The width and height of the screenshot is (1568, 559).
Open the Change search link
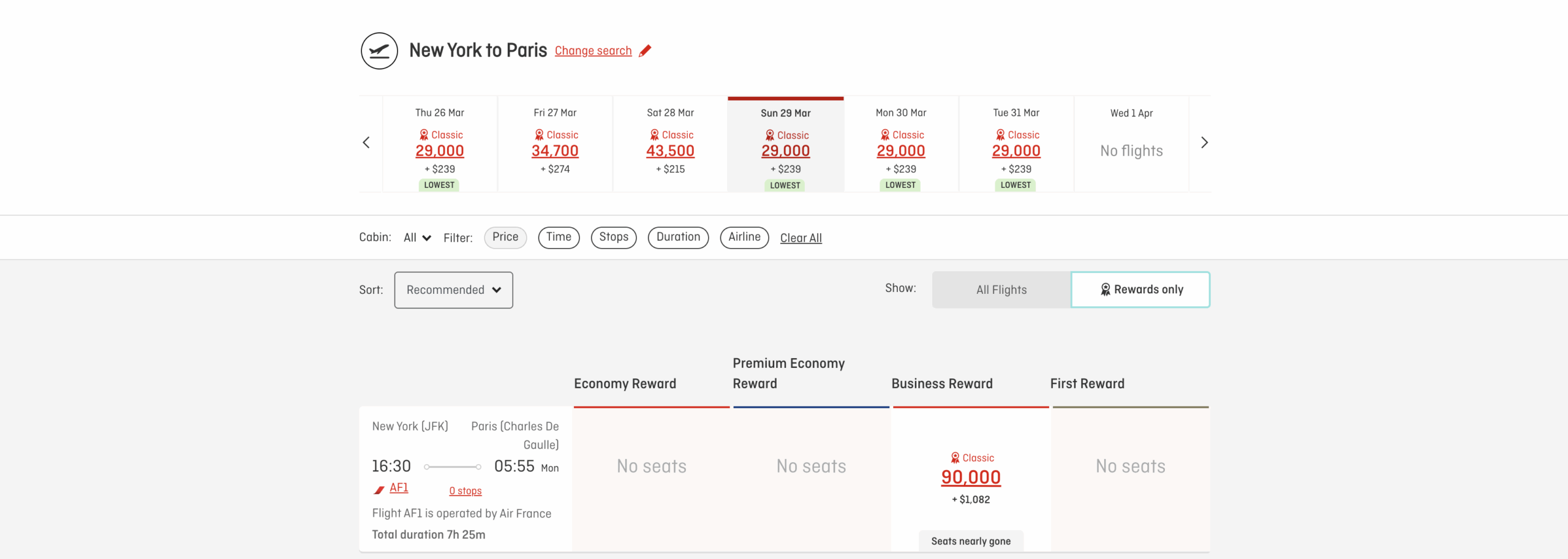tap(593, 51)
